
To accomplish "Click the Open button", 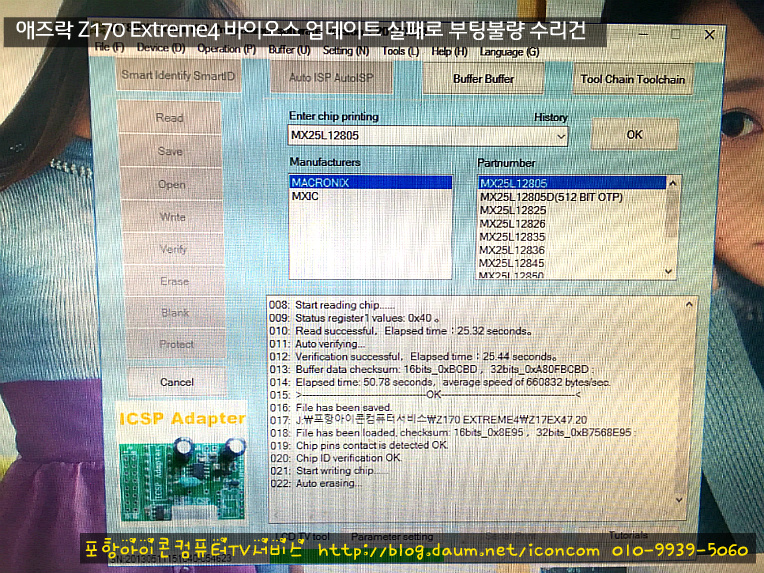I will click(x=172, y=184).
